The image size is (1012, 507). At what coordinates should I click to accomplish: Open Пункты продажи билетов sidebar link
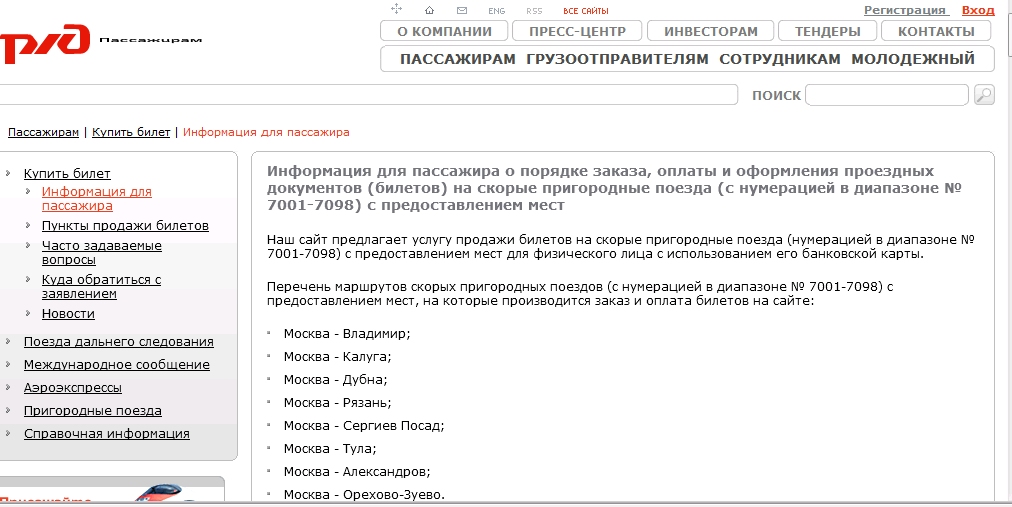pos(125,226)
